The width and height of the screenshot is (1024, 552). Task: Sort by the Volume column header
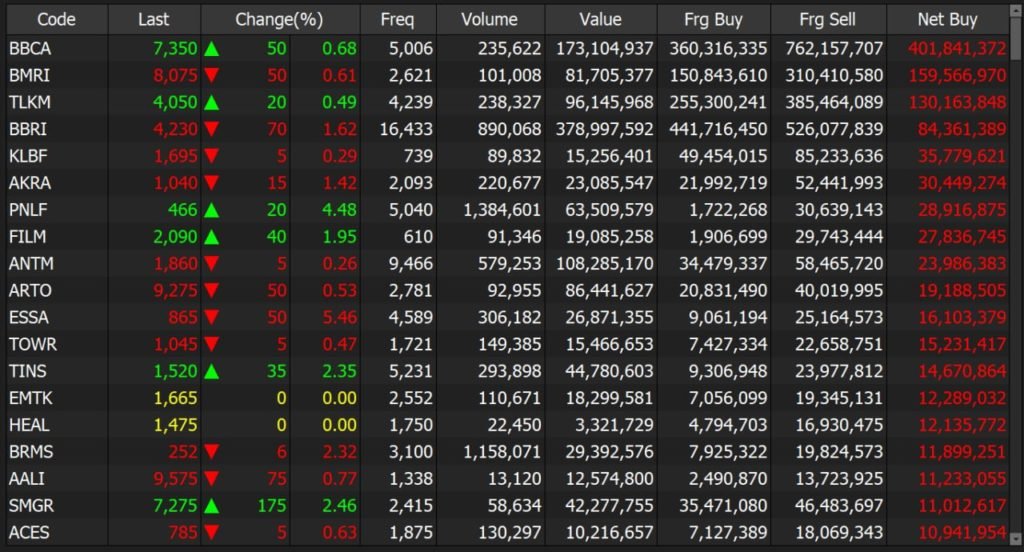coord(490,20)
